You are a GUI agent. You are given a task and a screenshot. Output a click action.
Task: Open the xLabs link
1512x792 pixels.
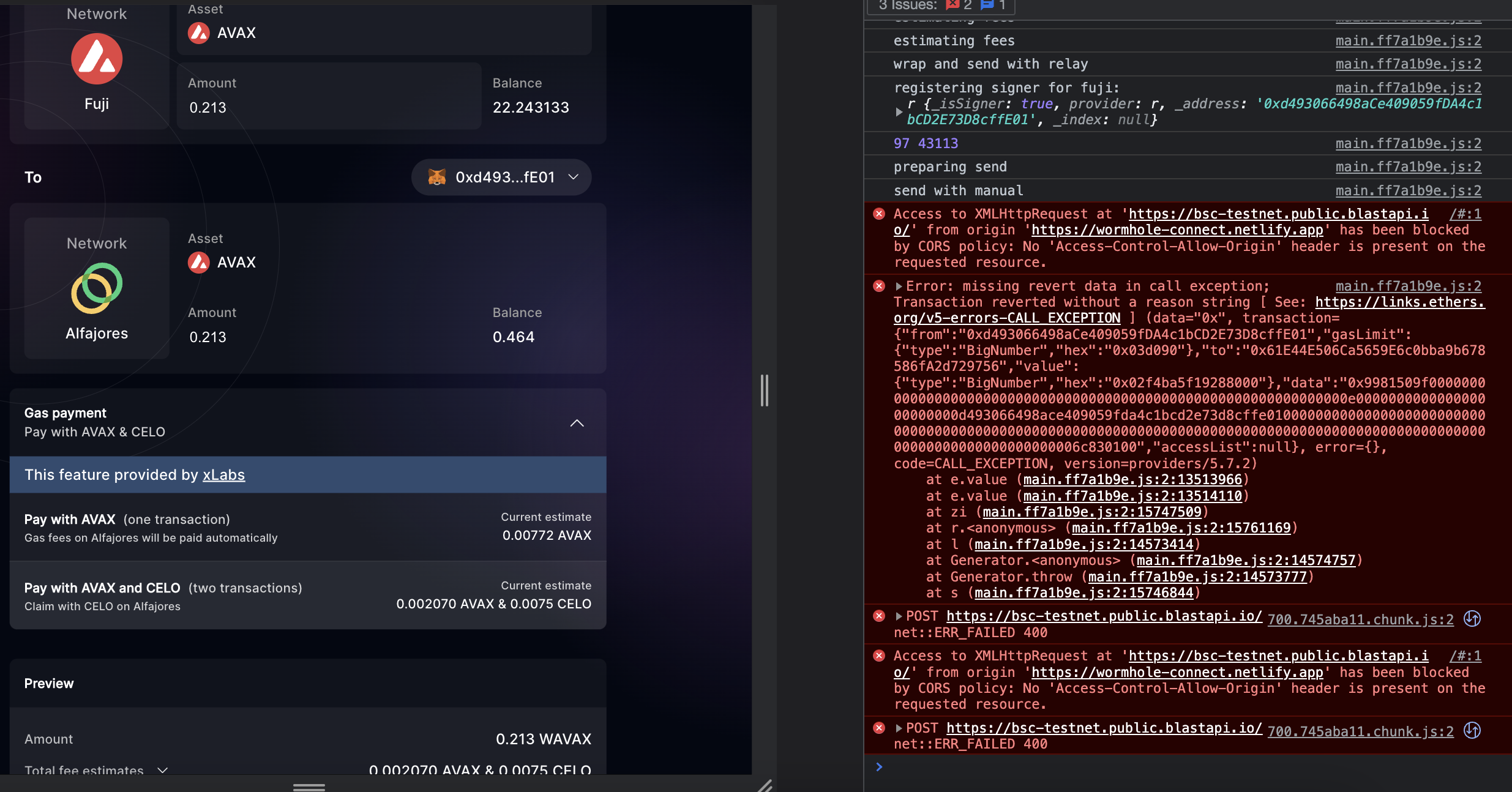[x=223, y=475]
